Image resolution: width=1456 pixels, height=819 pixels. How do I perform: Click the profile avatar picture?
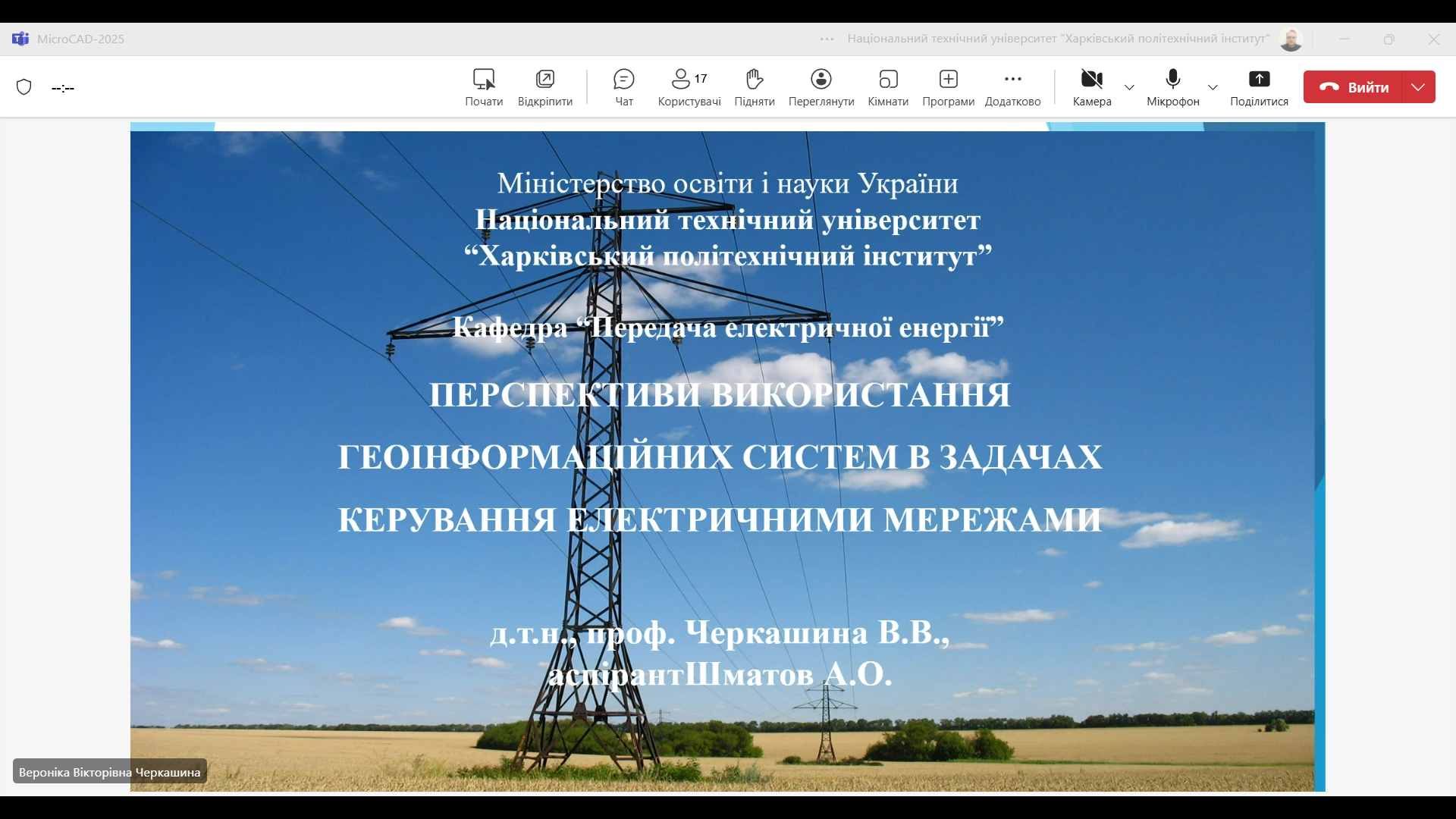1291,39
